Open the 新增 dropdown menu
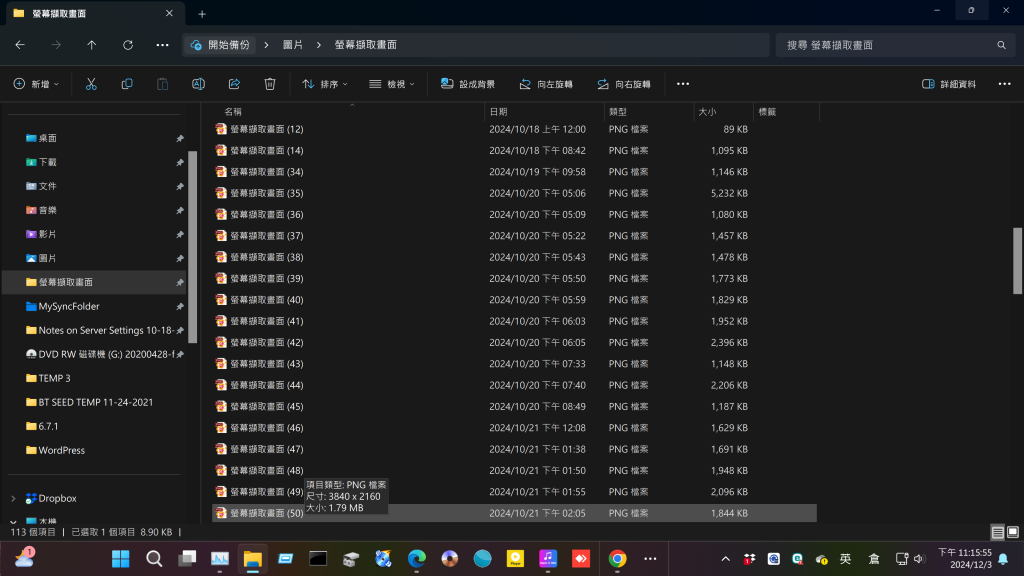Viewport: 1024px width, 576px height. click(x=36, y=84)
